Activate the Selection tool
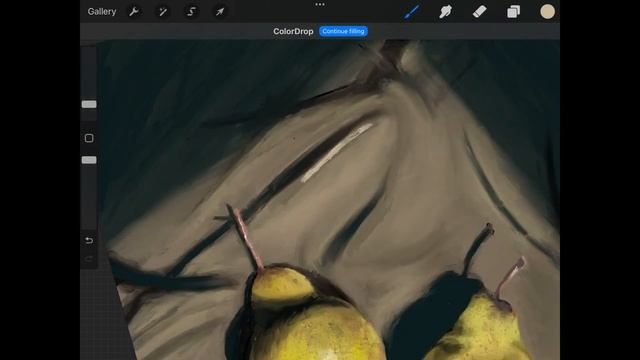Image resolution: width=640 pixels, height=360 pixels. [x=191, y=12]
